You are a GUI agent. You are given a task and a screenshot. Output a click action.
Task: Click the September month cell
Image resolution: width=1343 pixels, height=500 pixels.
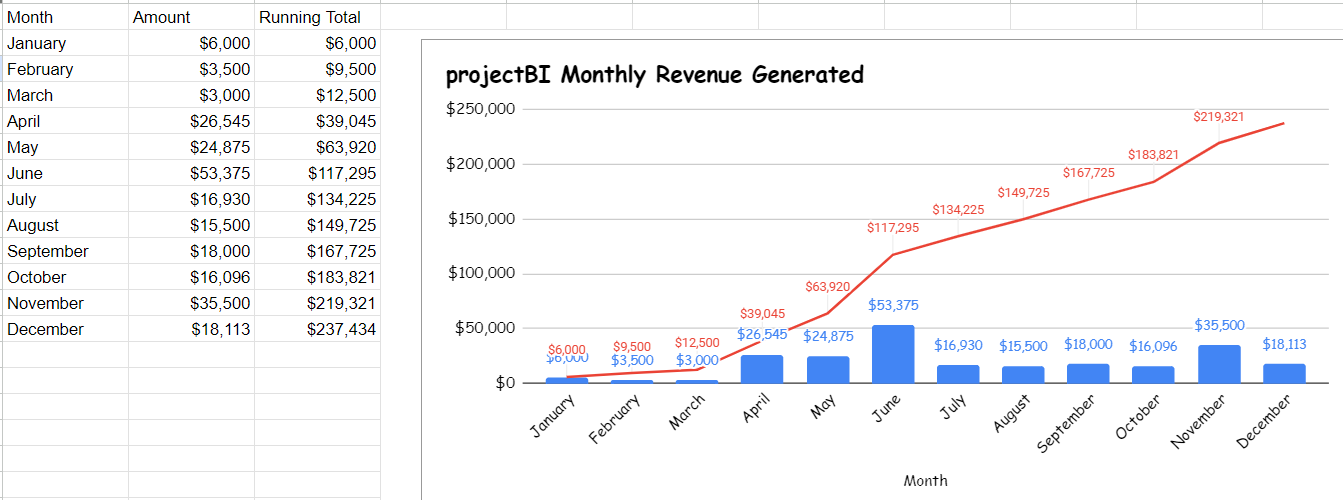[x=65, y=251]
